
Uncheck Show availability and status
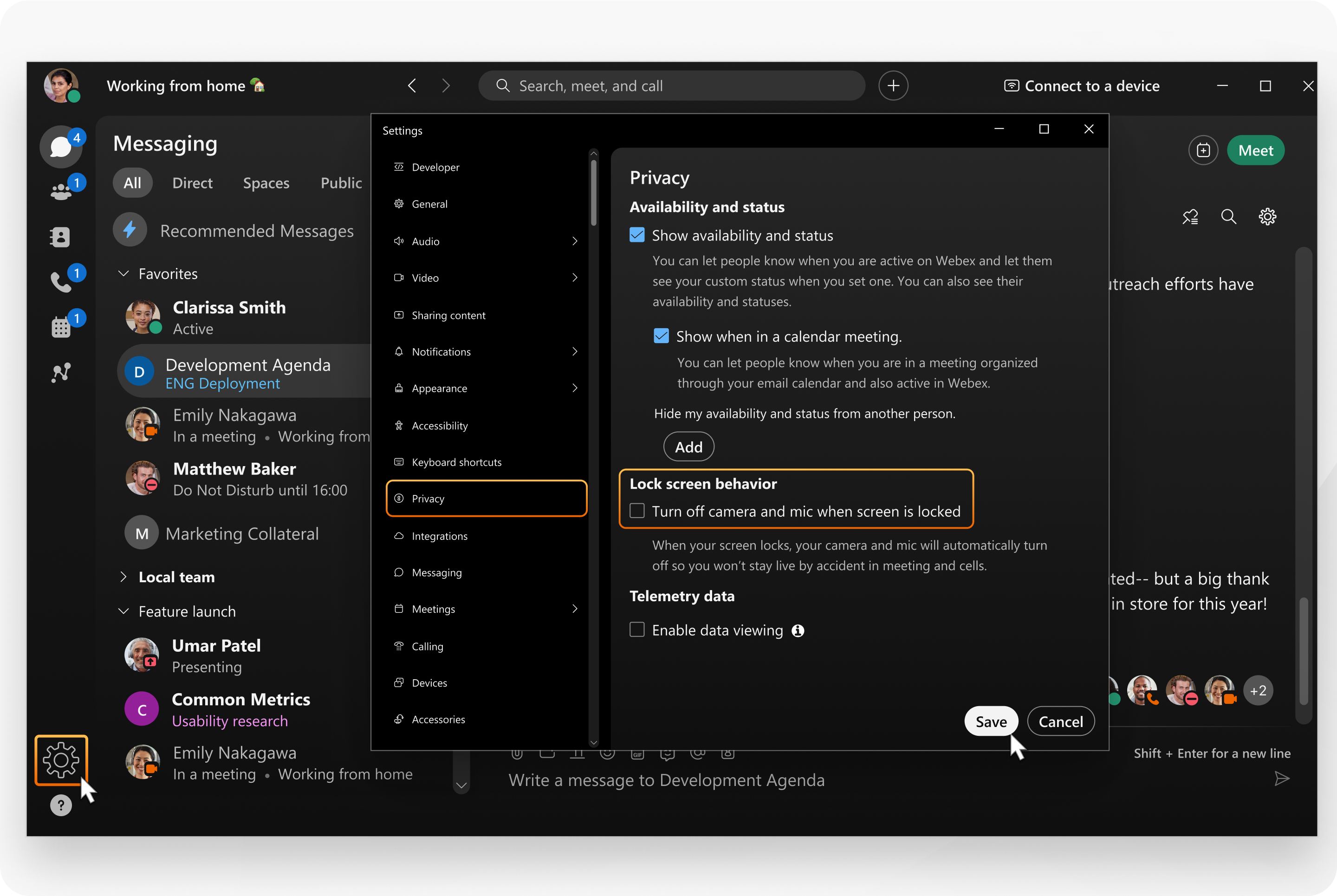pyautogui.click(x=637, y=235)
